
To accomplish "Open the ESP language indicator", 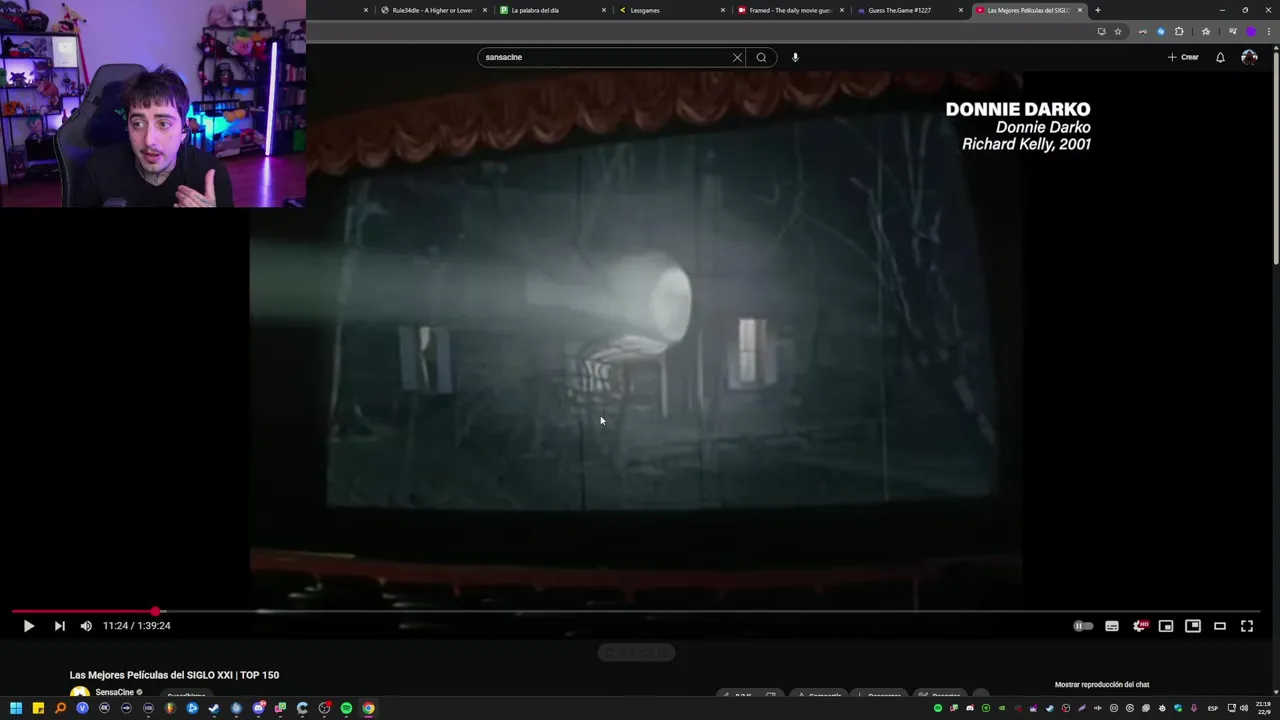I will pos(1213,708).
